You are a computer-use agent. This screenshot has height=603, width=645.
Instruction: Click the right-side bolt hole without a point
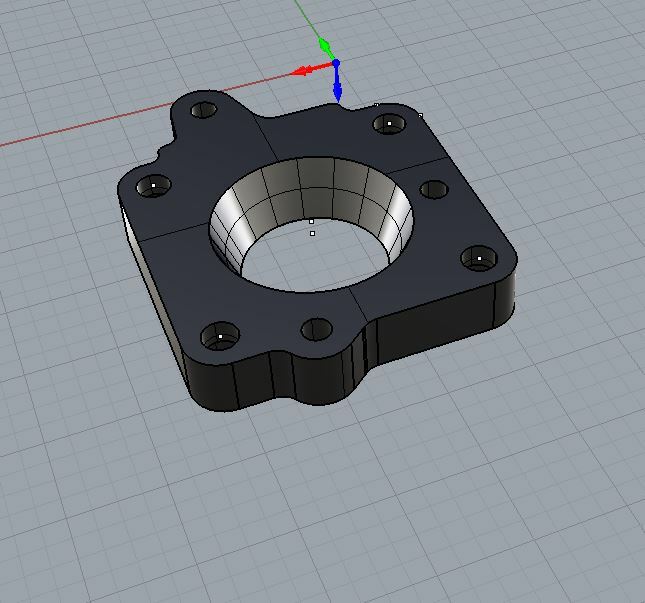[433, 189]
